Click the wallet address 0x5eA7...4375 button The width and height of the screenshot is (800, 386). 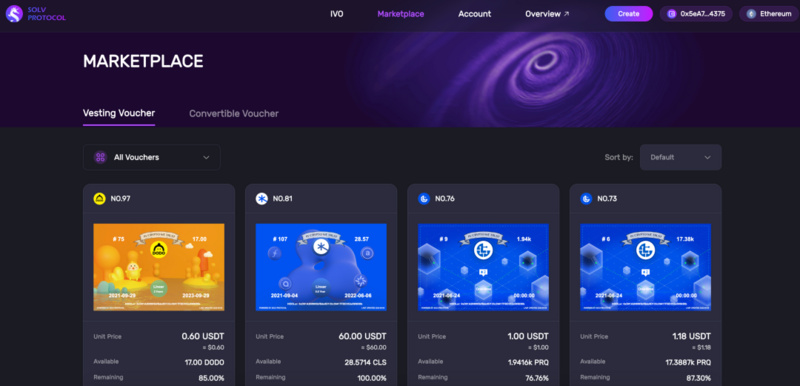click(x=696, y=14)
